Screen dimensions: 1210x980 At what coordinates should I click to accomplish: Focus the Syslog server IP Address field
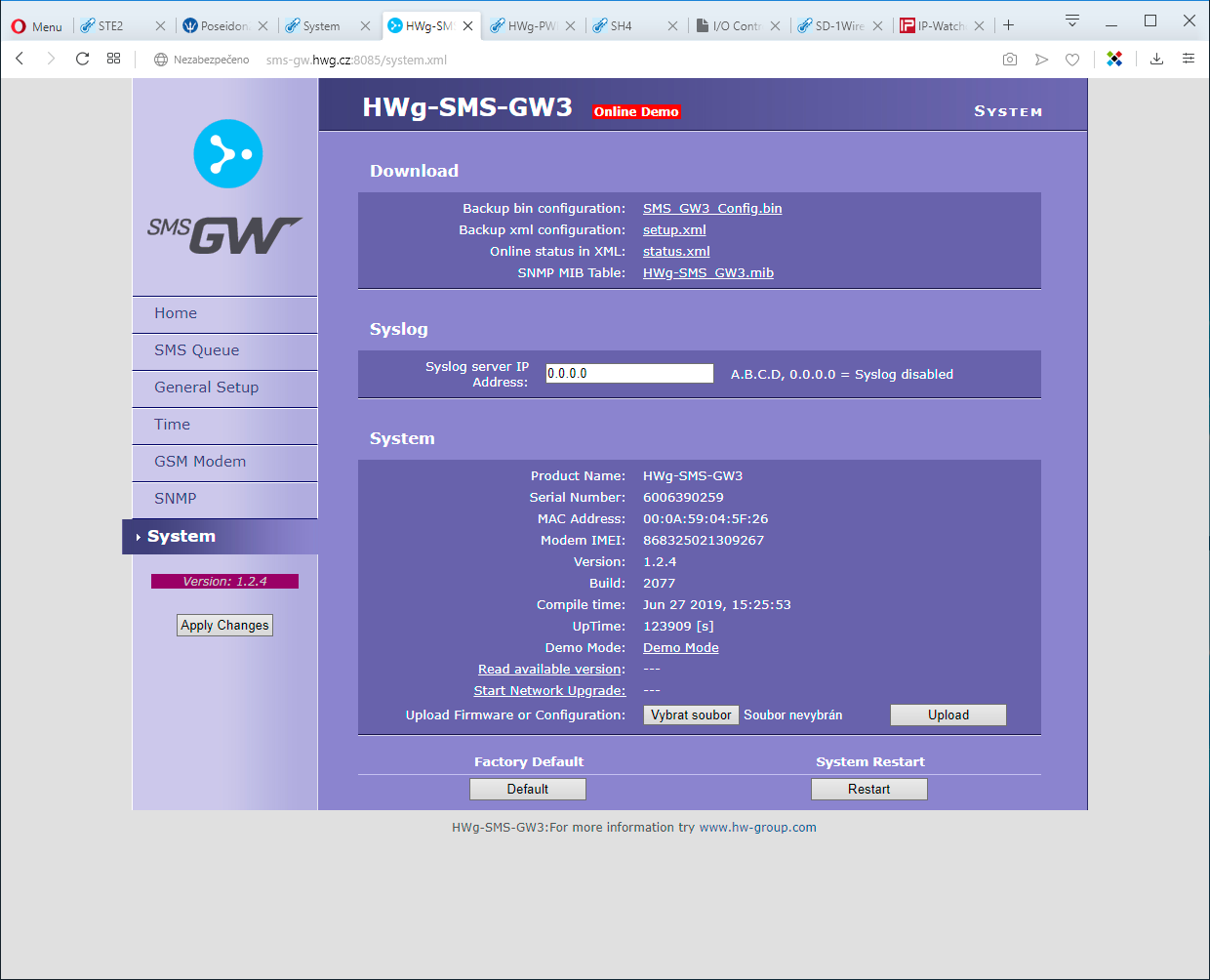pyautogui.click(x=629, y=374)
